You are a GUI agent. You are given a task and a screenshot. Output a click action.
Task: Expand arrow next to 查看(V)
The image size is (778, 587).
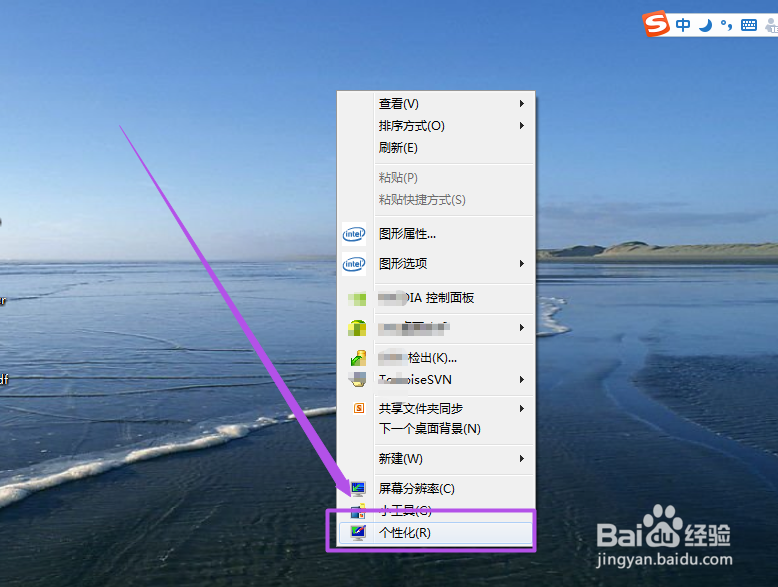[521, 104]
